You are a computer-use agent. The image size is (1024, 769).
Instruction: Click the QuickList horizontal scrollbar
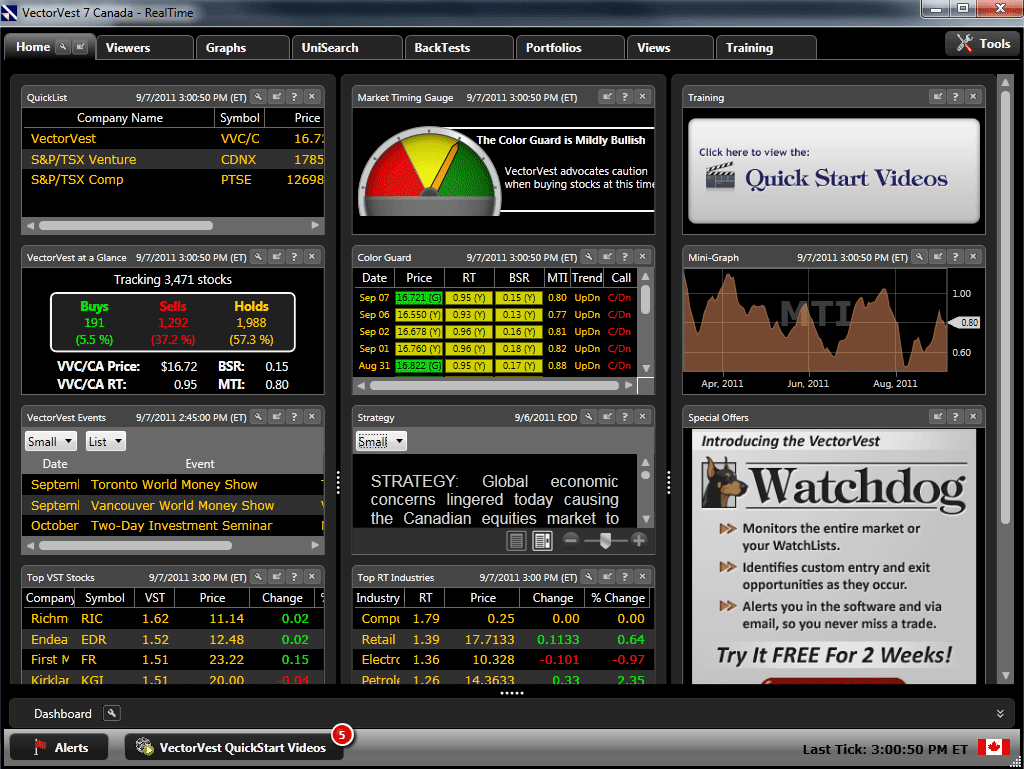[x=125, y=225]
